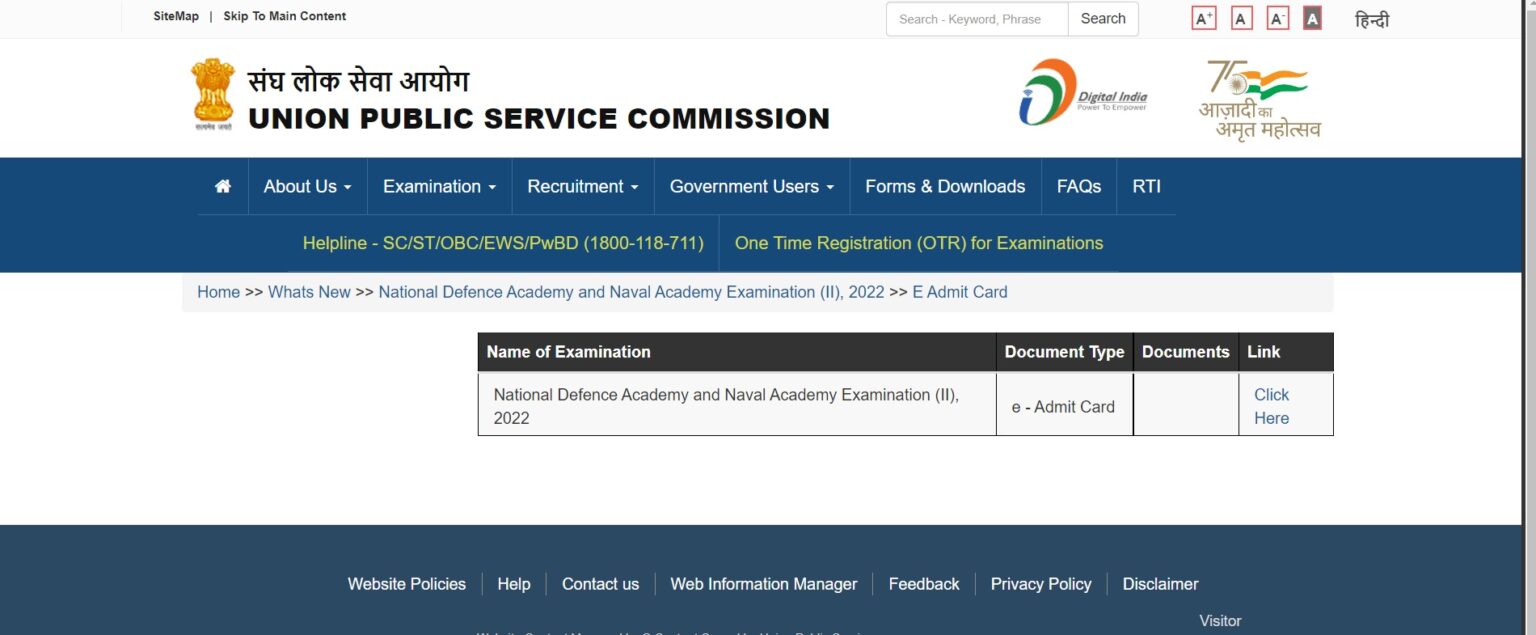Increase font size with A+ icon
Image resolution: width=1536 pixels, height=635 pixels.
click(1203, 17)
